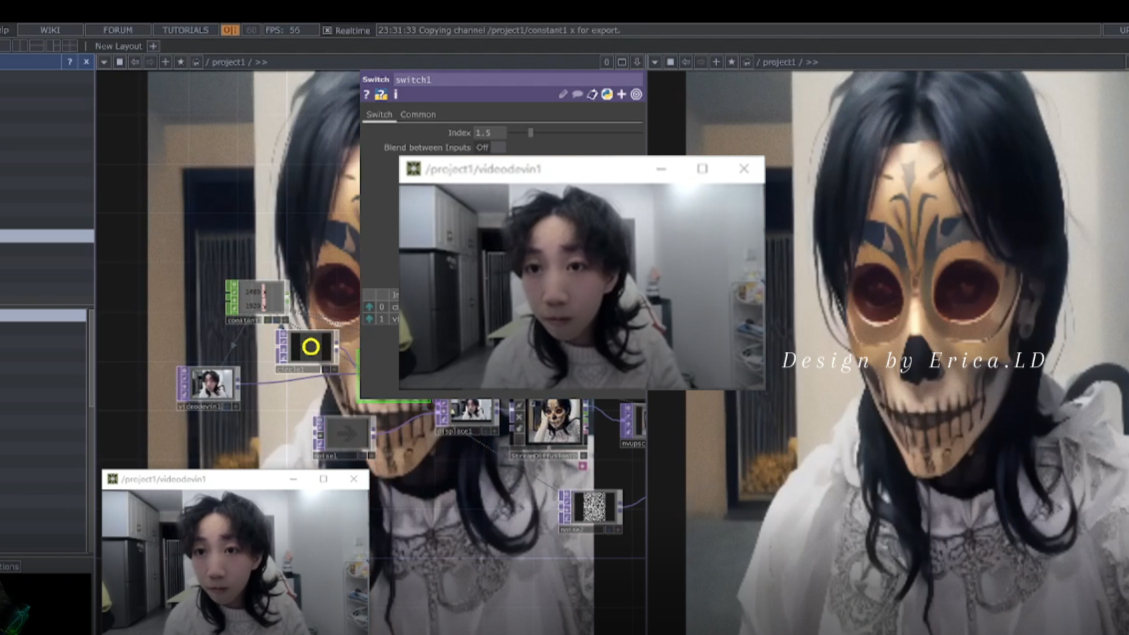The width and height of the screenshot is (1129, 635).
Task: Click the down-arrow split icon in left pane bar
Action: [637, 62]
